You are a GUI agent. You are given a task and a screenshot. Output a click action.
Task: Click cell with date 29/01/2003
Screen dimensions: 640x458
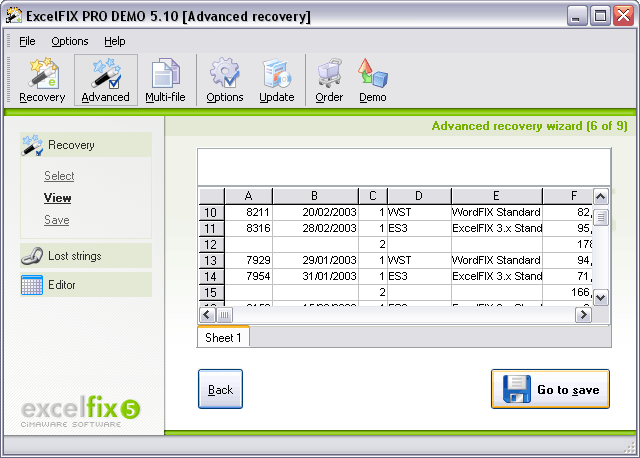click(x=315, y=260)
